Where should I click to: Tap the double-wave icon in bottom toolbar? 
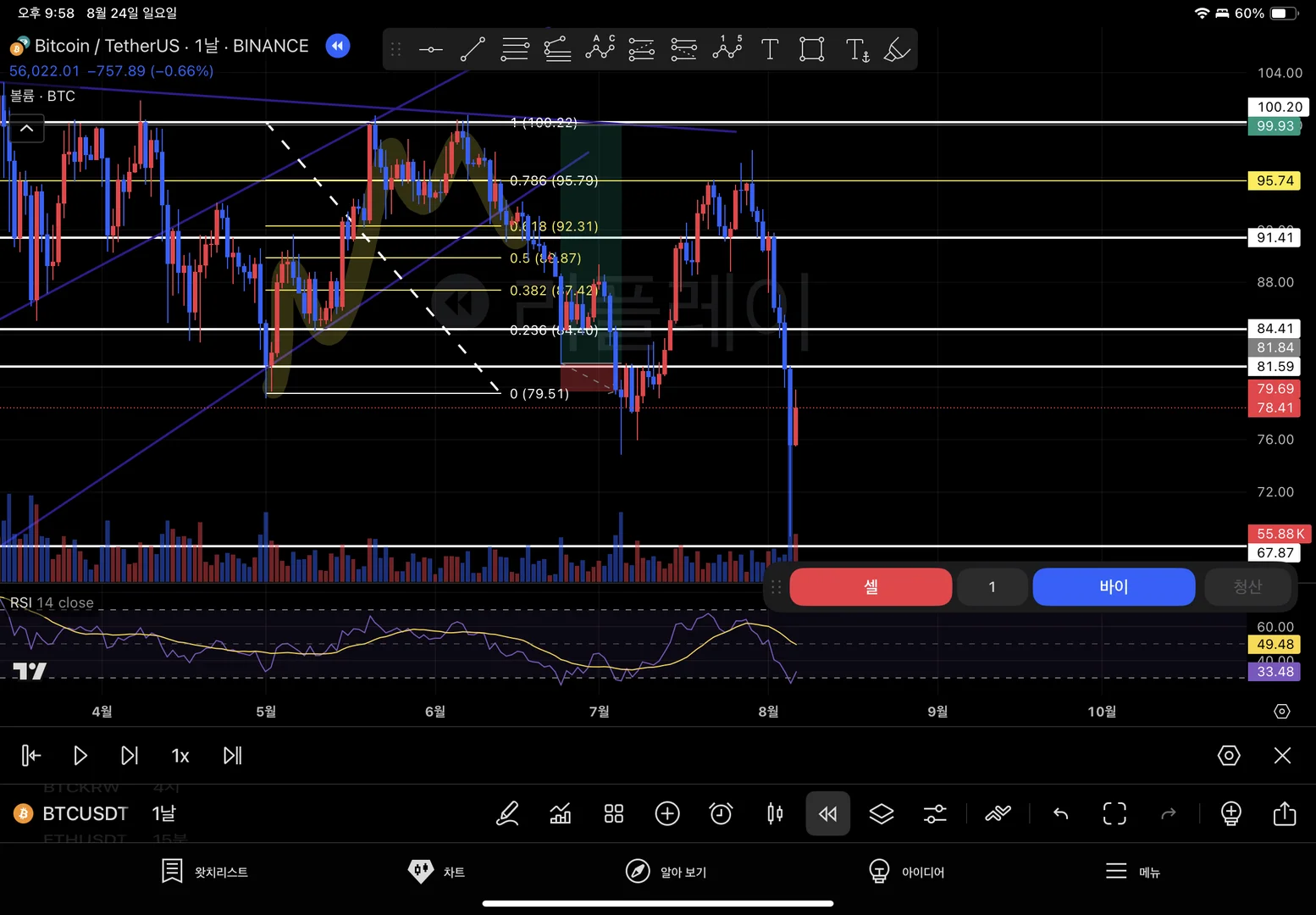click(x=998, y=813)
